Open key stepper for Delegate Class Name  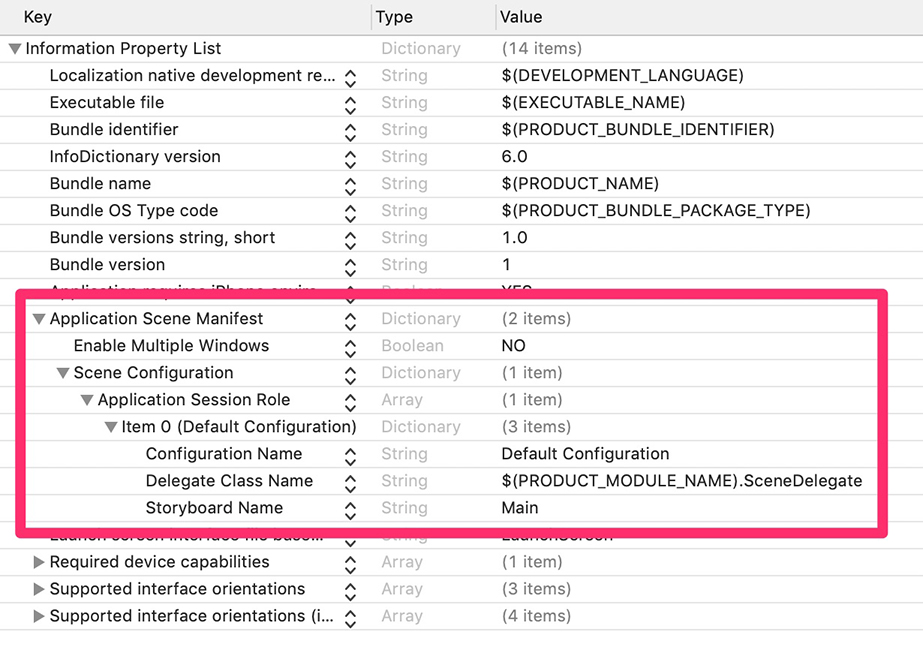click(350, 484)
